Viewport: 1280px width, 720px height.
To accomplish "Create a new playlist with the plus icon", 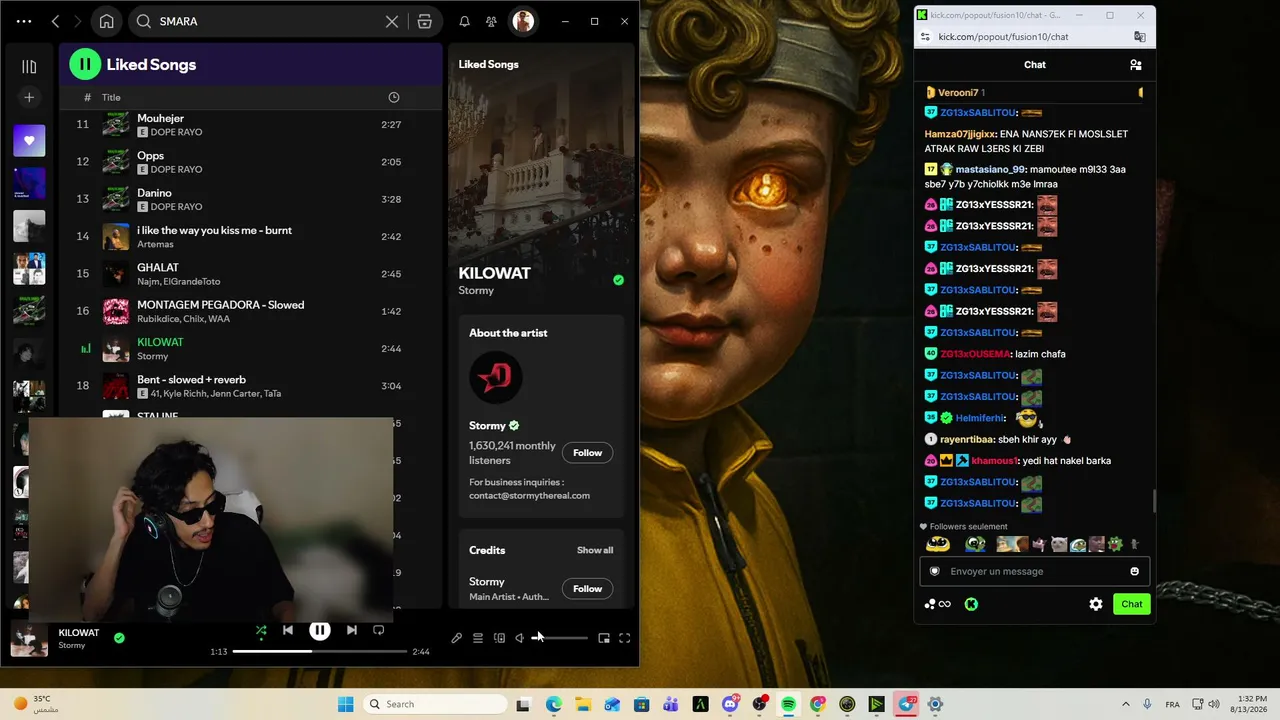I will [29, 97].
